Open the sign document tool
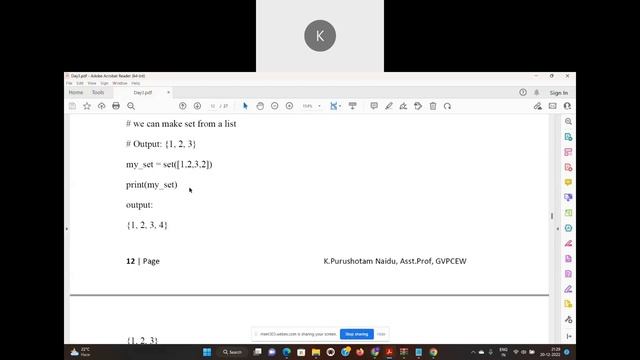The image size is (640, 360). click(403, 106)
